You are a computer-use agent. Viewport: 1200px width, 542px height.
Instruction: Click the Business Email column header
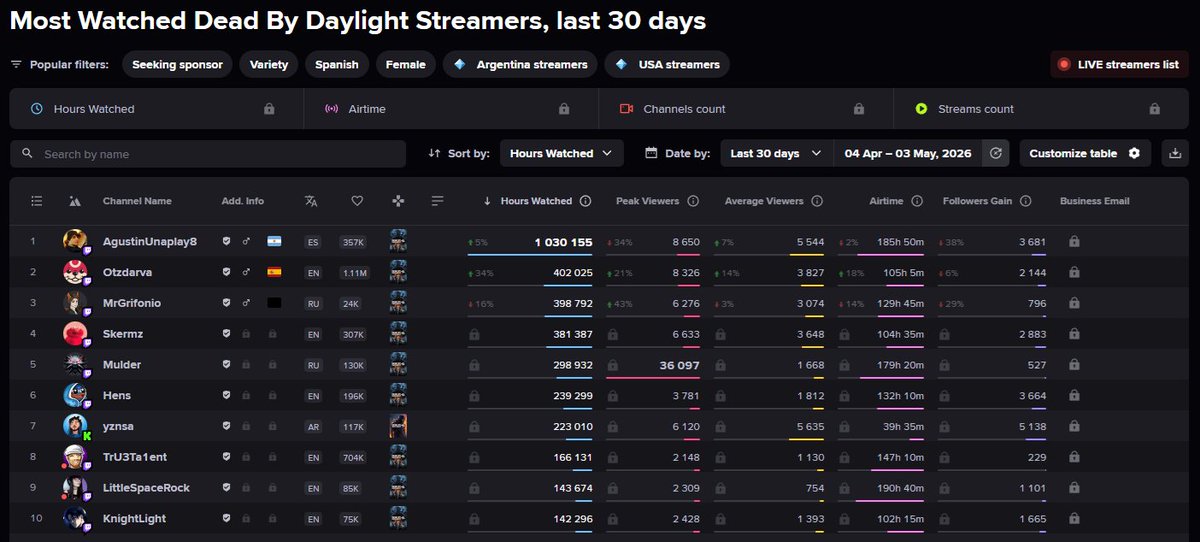[x=1095, y=201]
